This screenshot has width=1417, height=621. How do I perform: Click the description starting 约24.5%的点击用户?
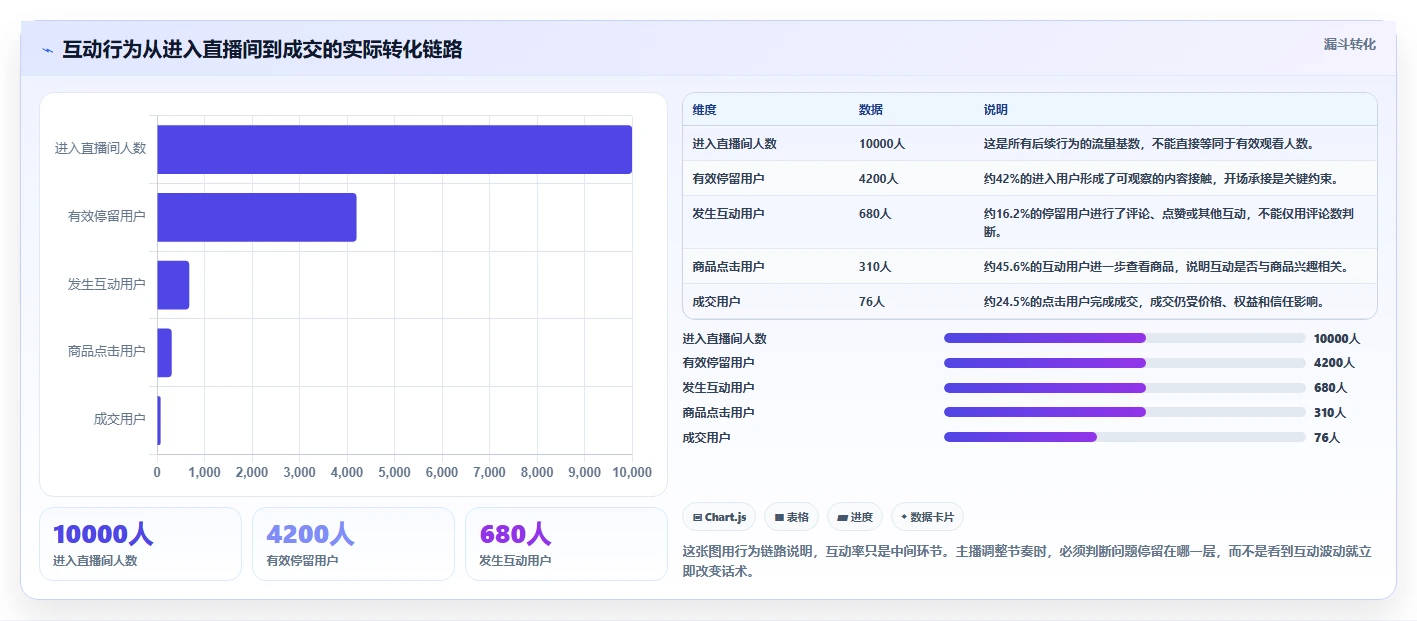(1154, 302)
